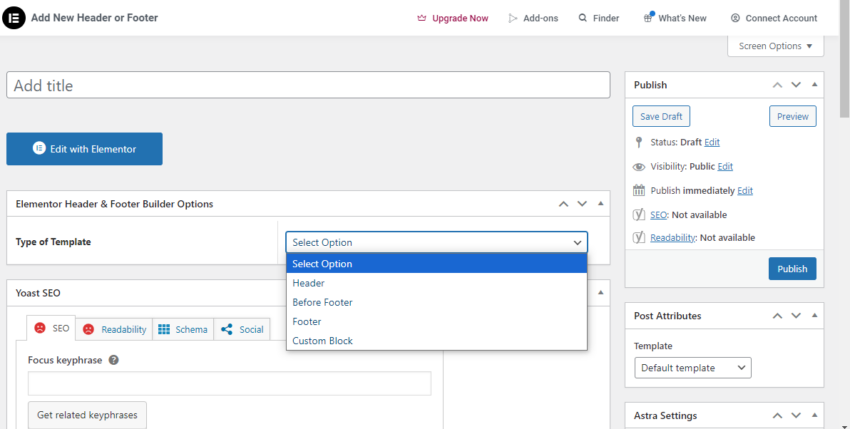Image resolution: width=850 pixels, height=429 pixels.
Task: Click the Focus keyphrase input field
Action: click(x=229, y=383)
